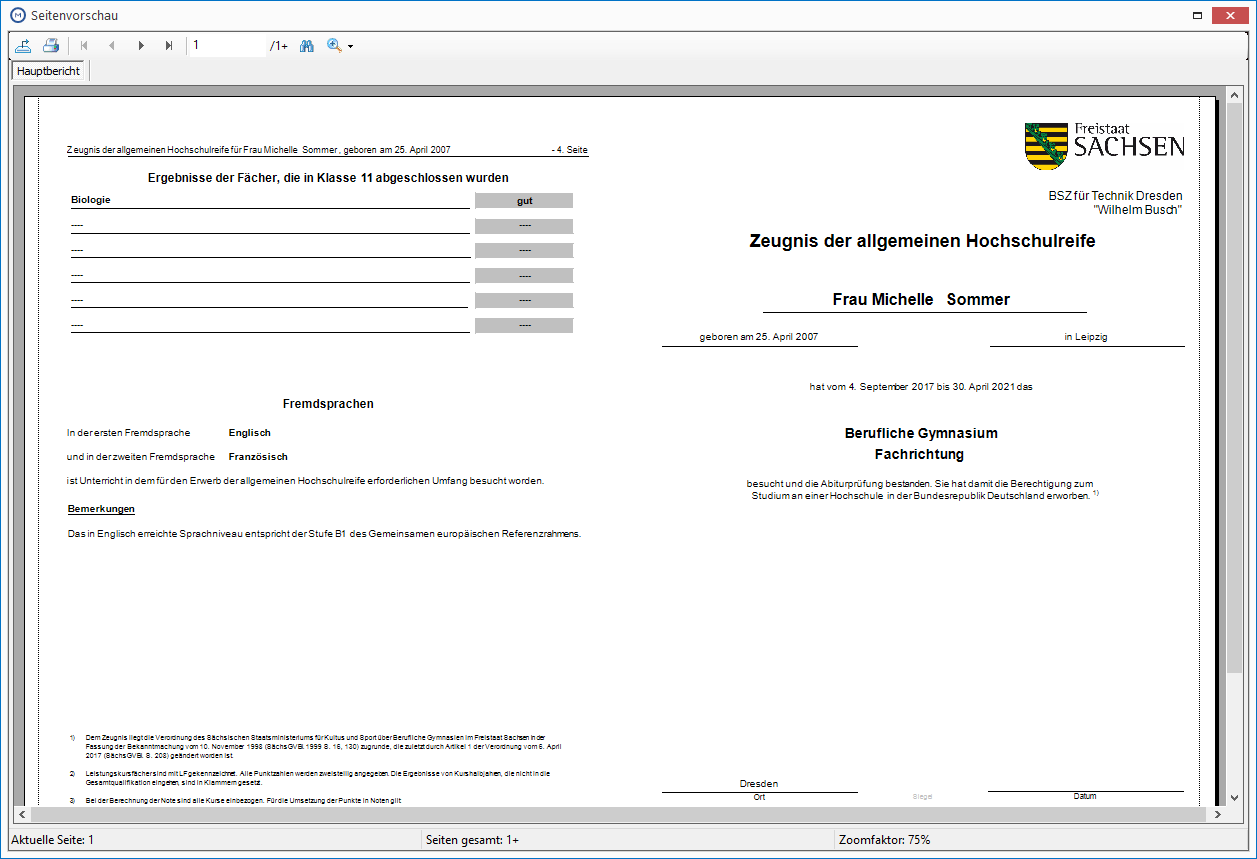Viewport: 1257px width, 859px height.
Task: Click the word 'Englisch'
Action: [x=250, y=433]
